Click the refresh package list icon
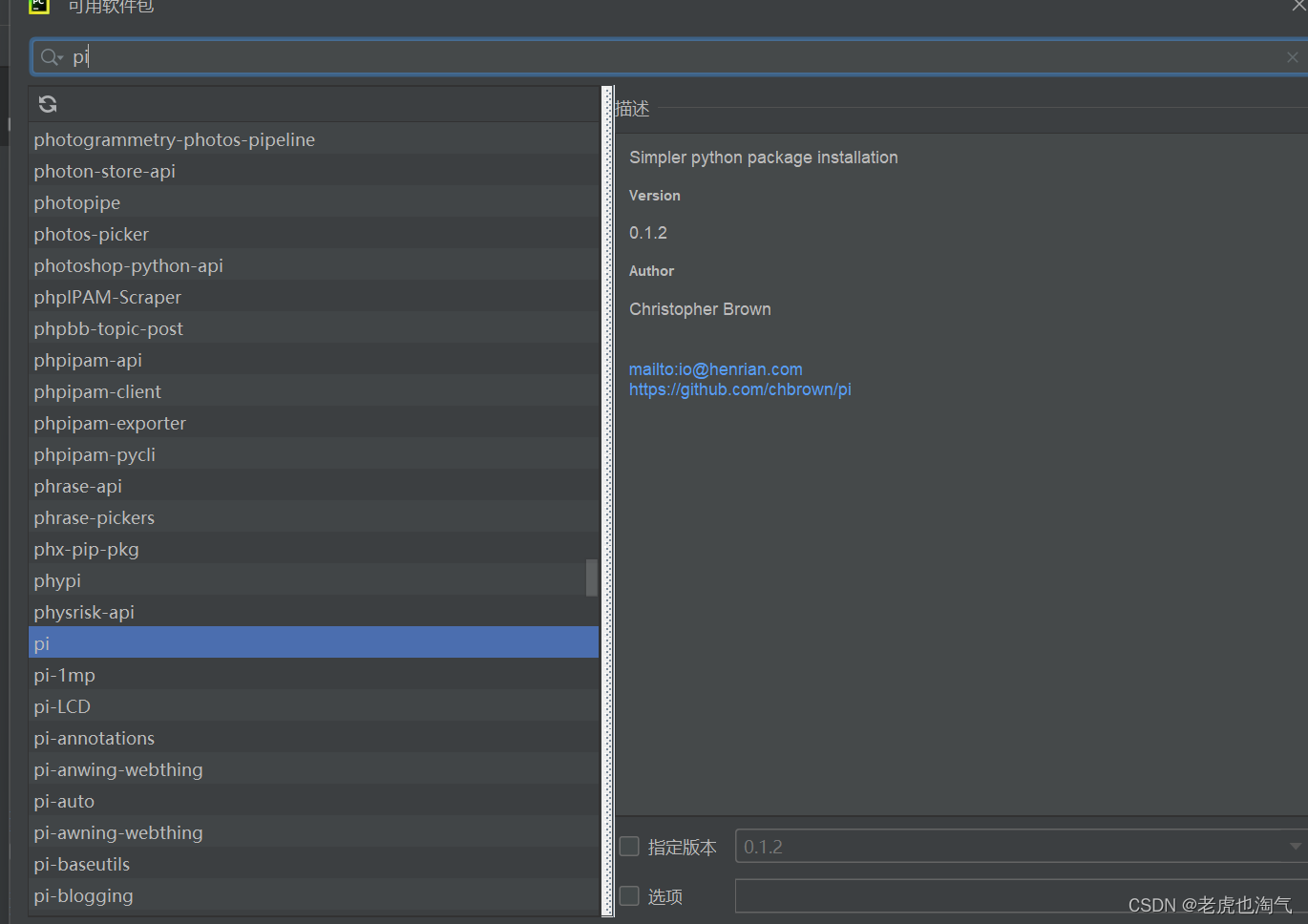The height and width of the screenshot is (924, 1308). click(x=48, y=104)
